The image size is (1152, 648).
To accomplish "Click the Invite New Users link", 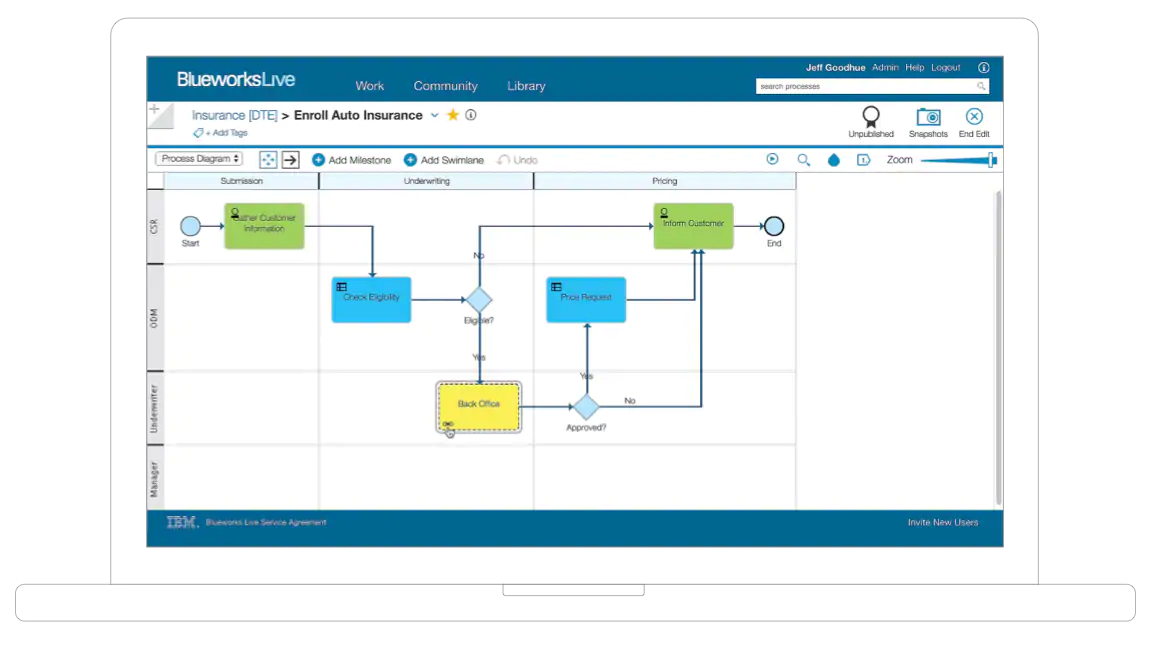I will [x=942, y=522].
